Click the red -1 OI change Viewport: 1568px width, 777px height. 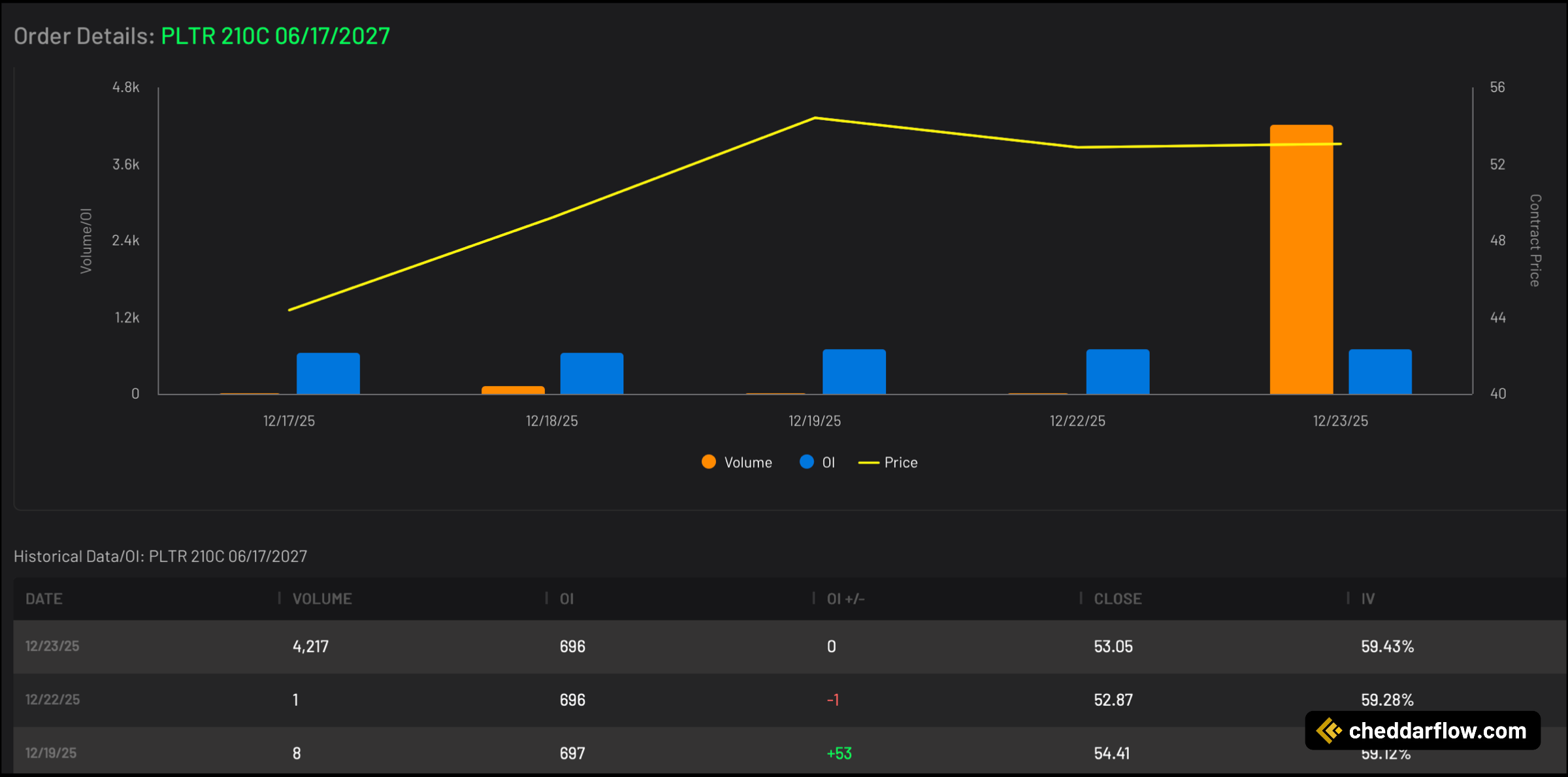click(x=833, y=700)
